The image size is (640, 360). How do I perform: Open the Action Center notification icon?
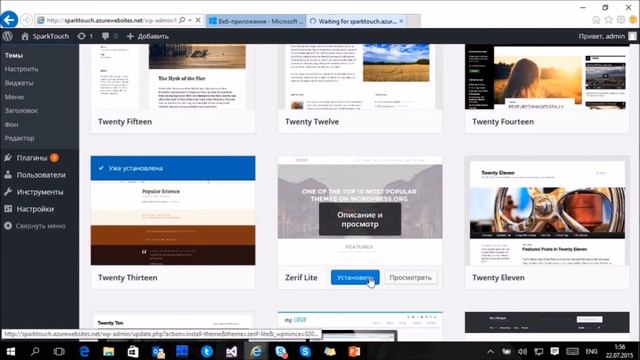click(x=554, y=351)
